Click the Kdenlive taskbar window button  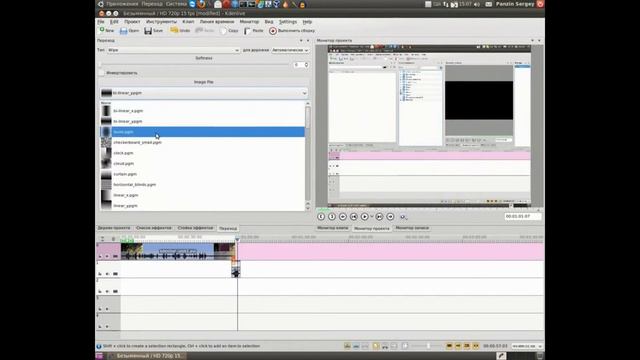pyautogui.click(x=147, y=356)
